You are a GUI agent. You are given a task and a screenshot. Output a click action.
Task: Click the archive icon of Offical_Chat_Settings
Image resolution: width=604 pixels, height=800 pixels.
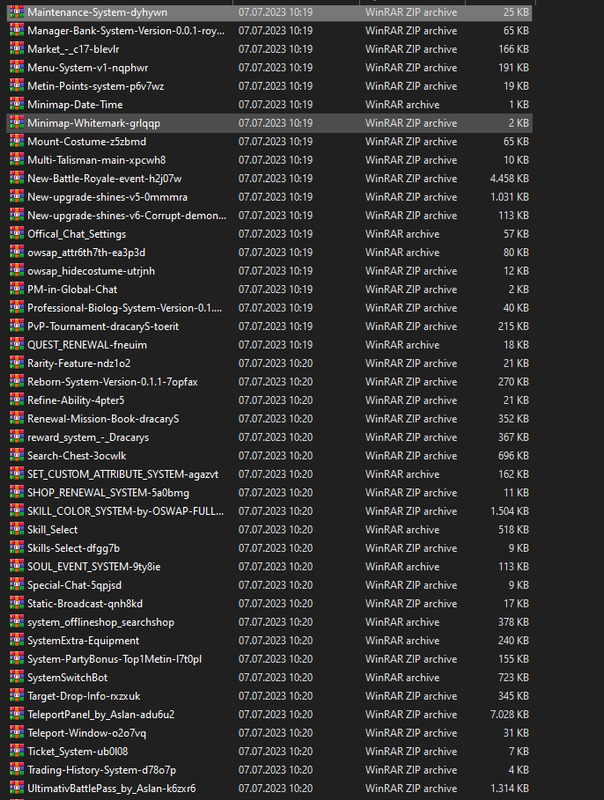pyautogui.click(x=17, y=233)
